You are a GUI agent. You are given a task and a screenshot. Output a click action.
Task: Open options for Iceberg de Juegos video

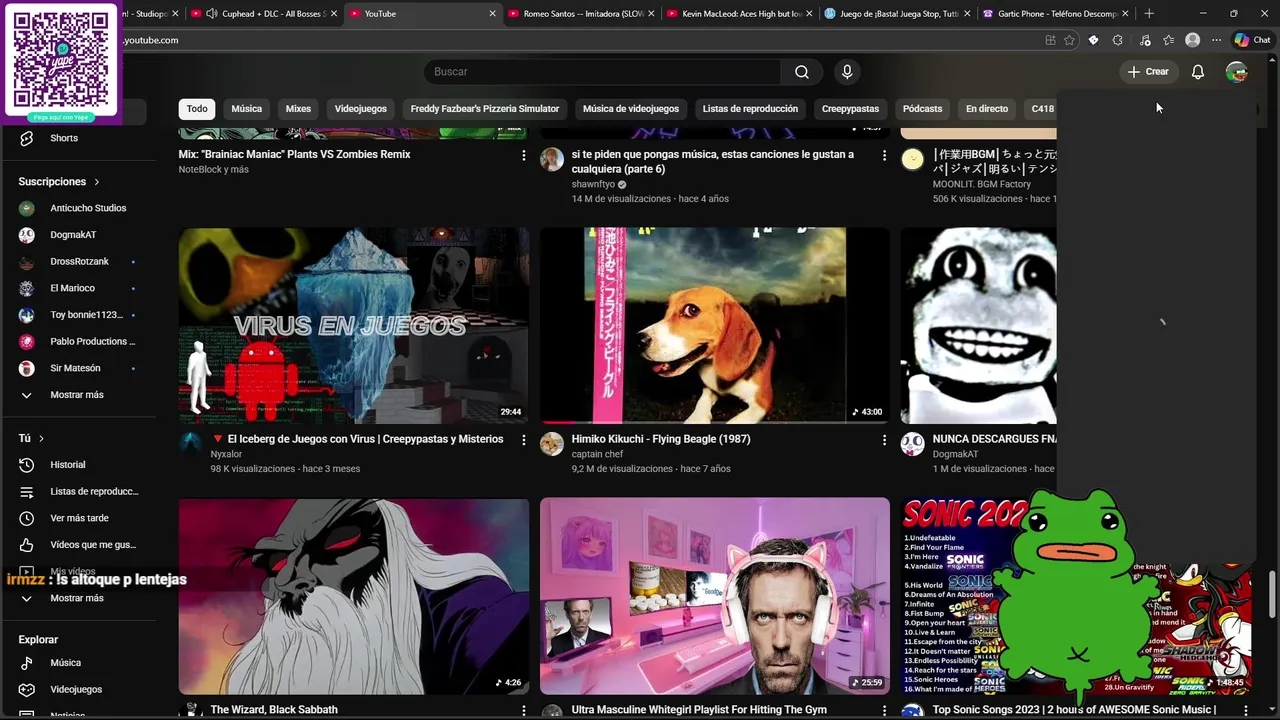(x=523, y=440)
